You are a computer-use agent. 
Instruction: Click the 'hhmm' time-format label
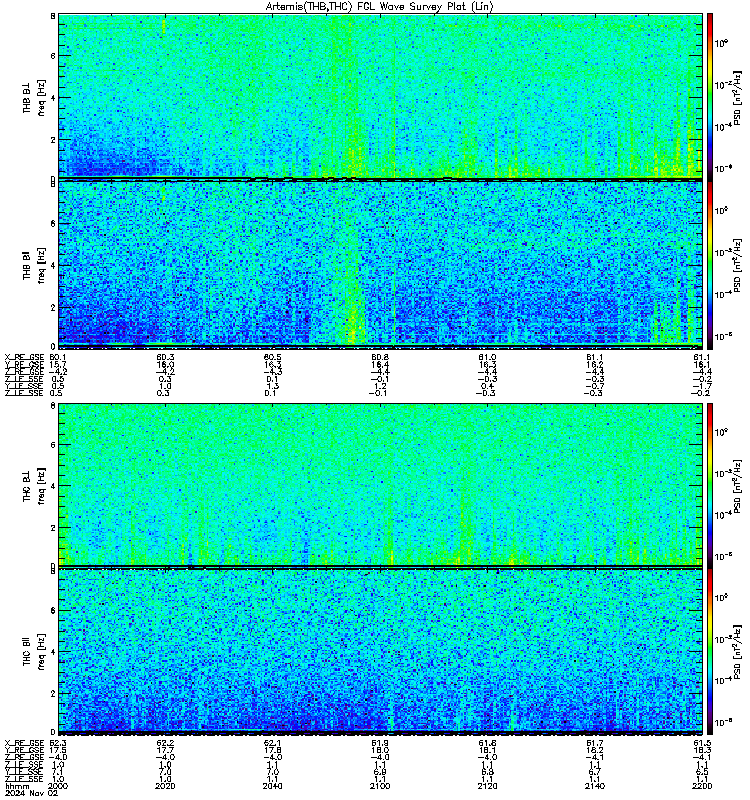tap(17, 786)
